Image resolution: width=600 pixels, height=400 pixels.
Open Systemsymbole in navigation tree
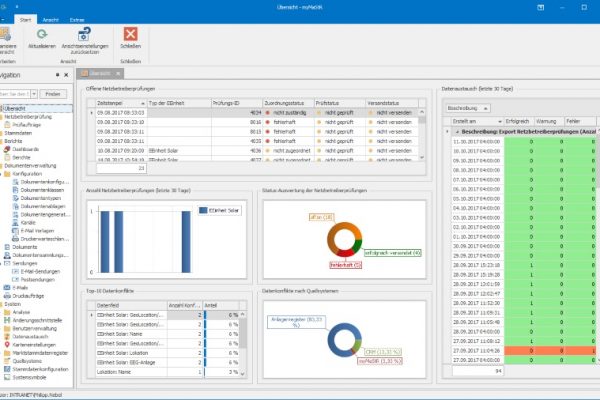click(29, 377)
